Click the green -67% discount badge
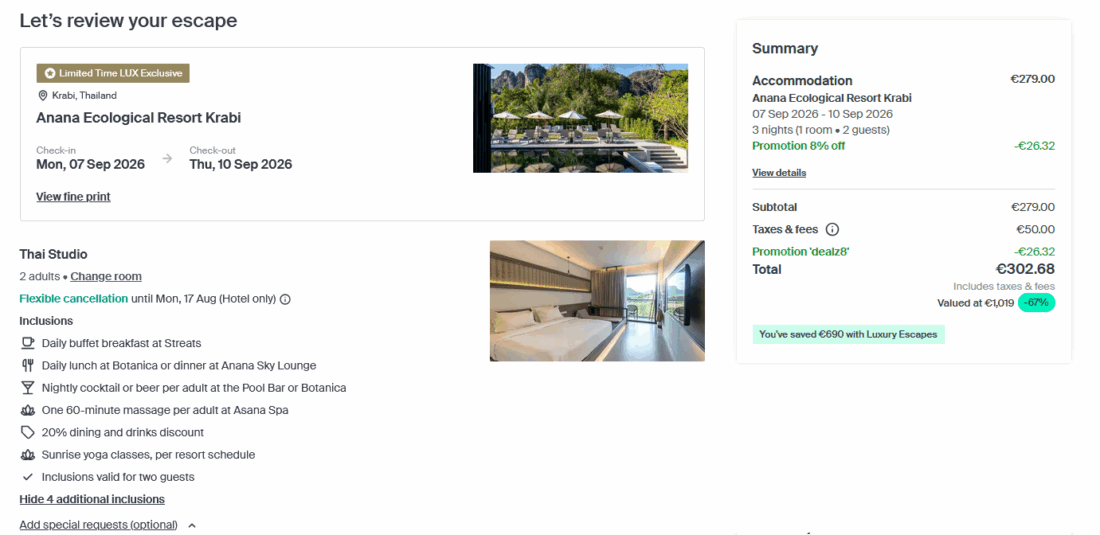This screenshot has height=535, width=1100. (1036, 303)
